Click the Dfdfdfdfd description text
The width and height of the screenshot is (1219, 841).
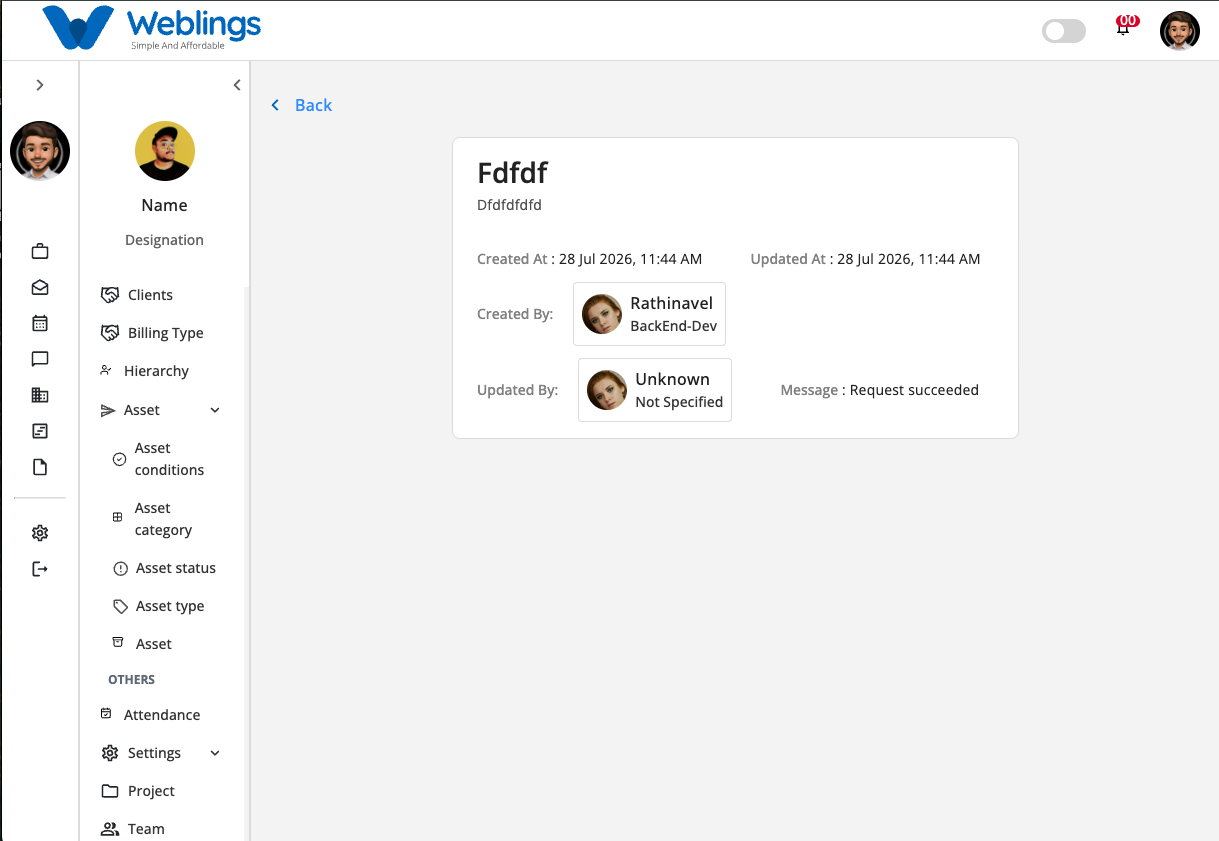(x=509, y=205)
